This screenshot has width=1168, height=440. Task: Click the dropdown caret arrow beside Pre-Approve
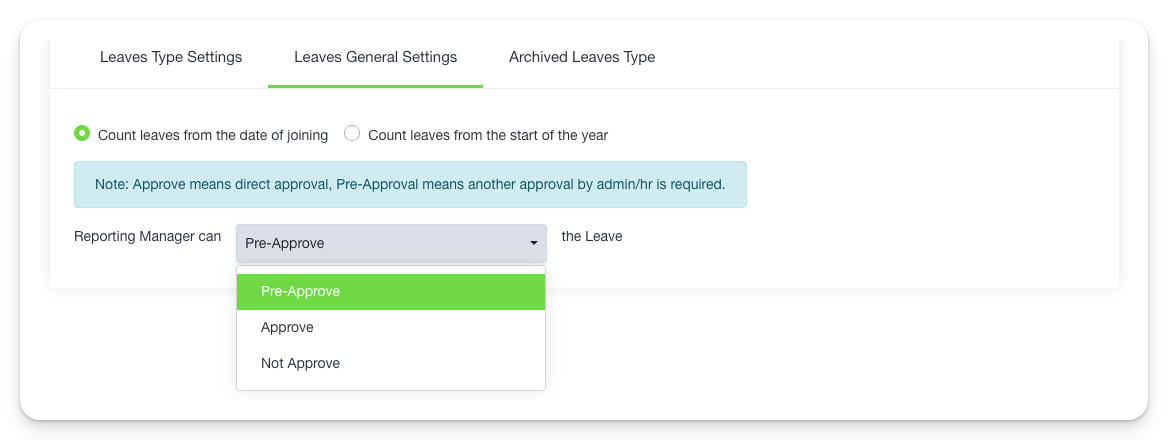[x=533, y=243]
